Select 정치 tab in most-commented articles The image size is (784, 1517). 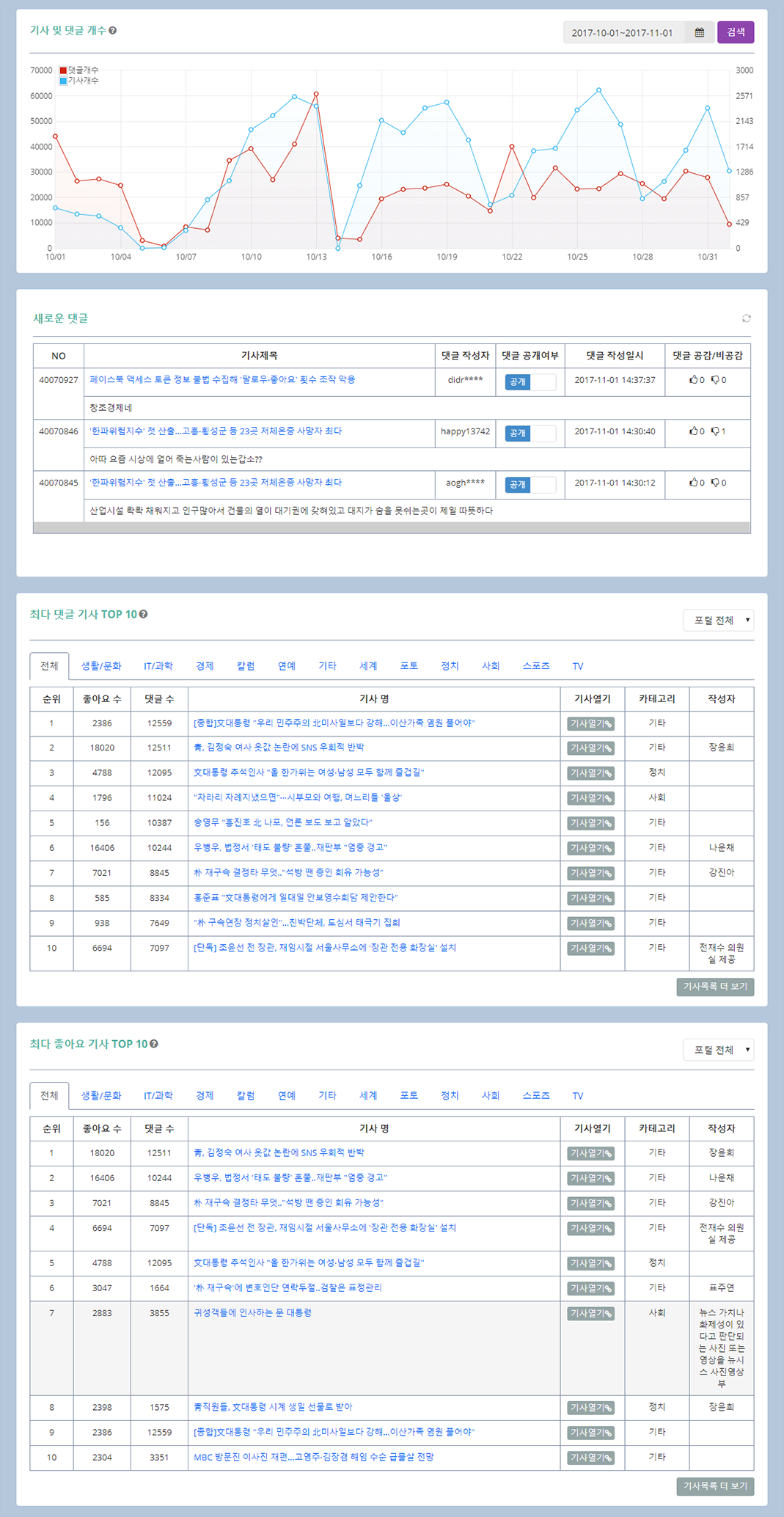click(450, 666)
